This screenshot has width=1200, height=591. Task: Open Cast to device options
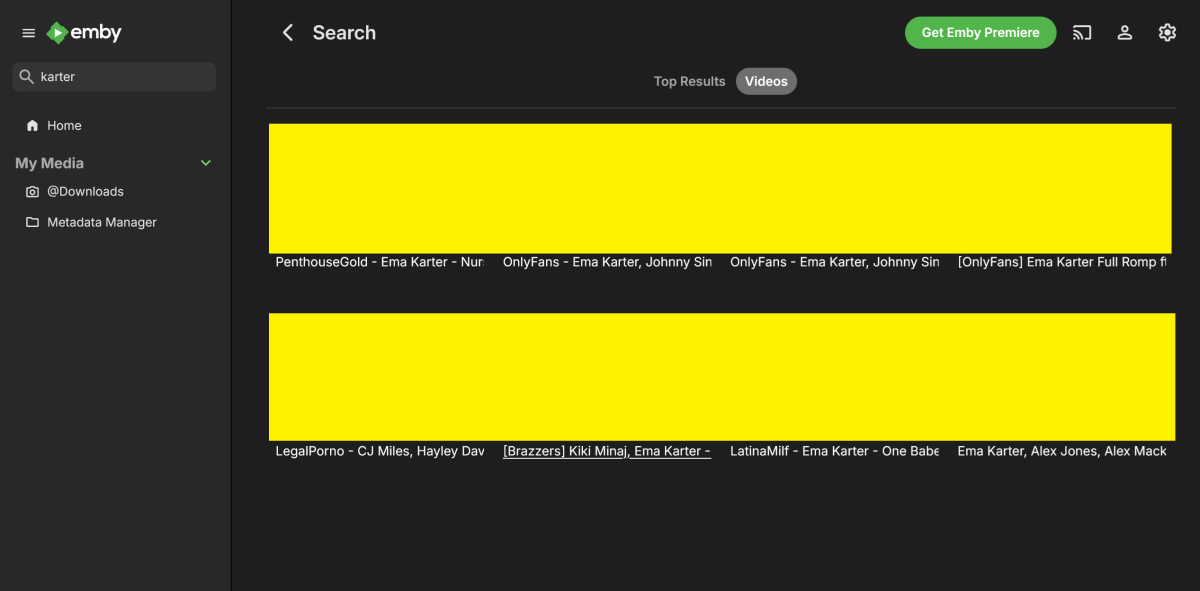(1081, 32)
